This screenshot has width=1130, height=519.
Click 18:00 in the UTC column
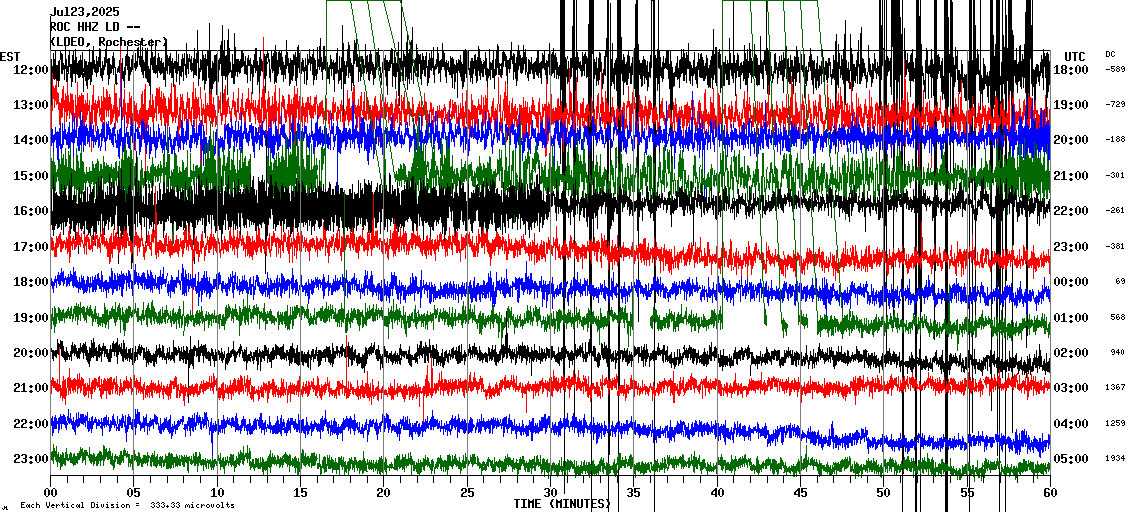[1071, 69]
